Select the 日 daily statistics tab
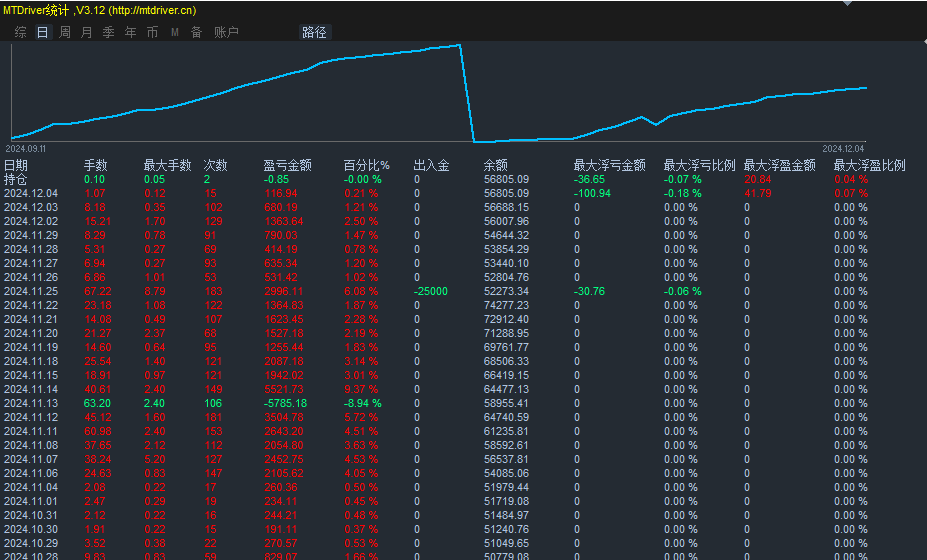 [x=42, y=32]
